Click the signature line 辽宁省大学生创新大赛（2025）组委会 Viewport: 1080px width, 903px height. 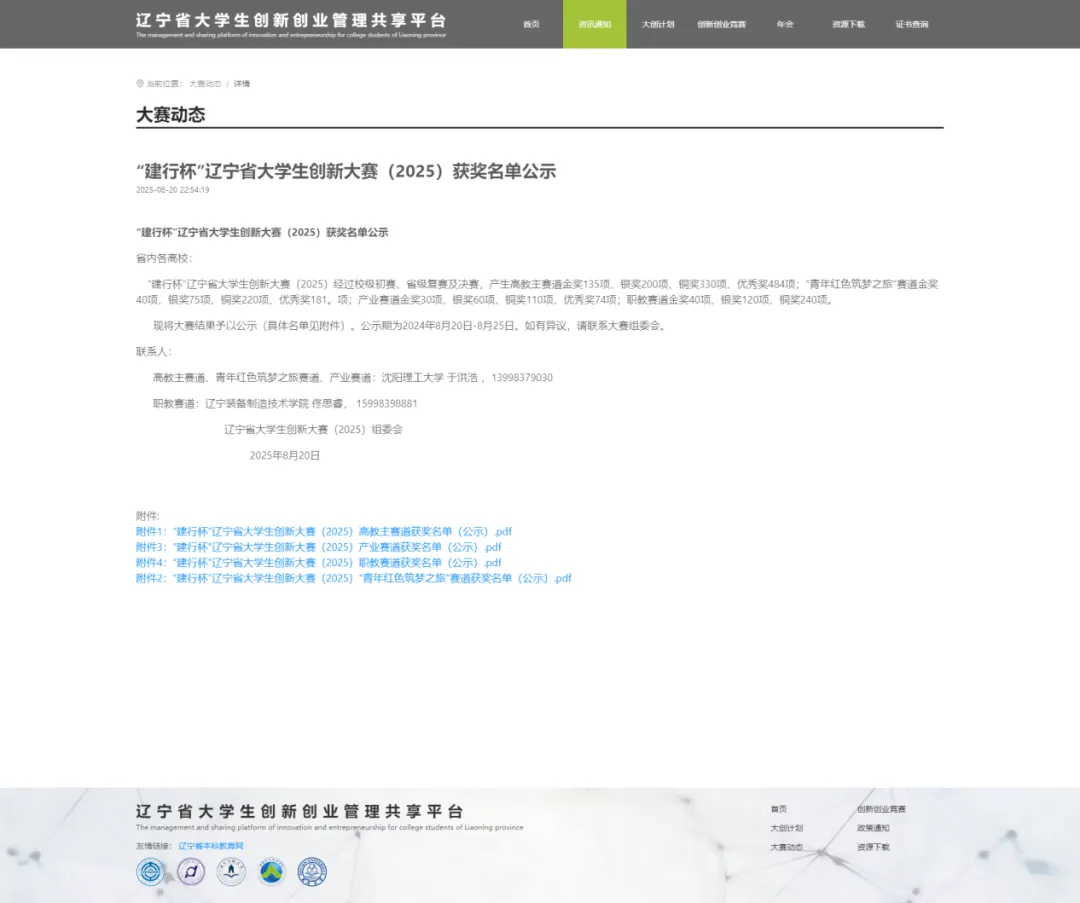click(313, 430)
